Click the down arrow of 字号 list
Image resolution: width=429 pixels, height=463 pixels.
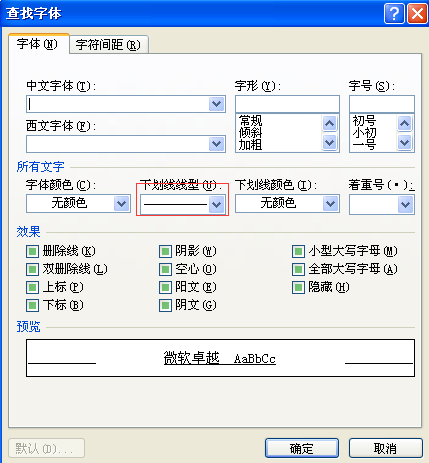coord(405,143)
